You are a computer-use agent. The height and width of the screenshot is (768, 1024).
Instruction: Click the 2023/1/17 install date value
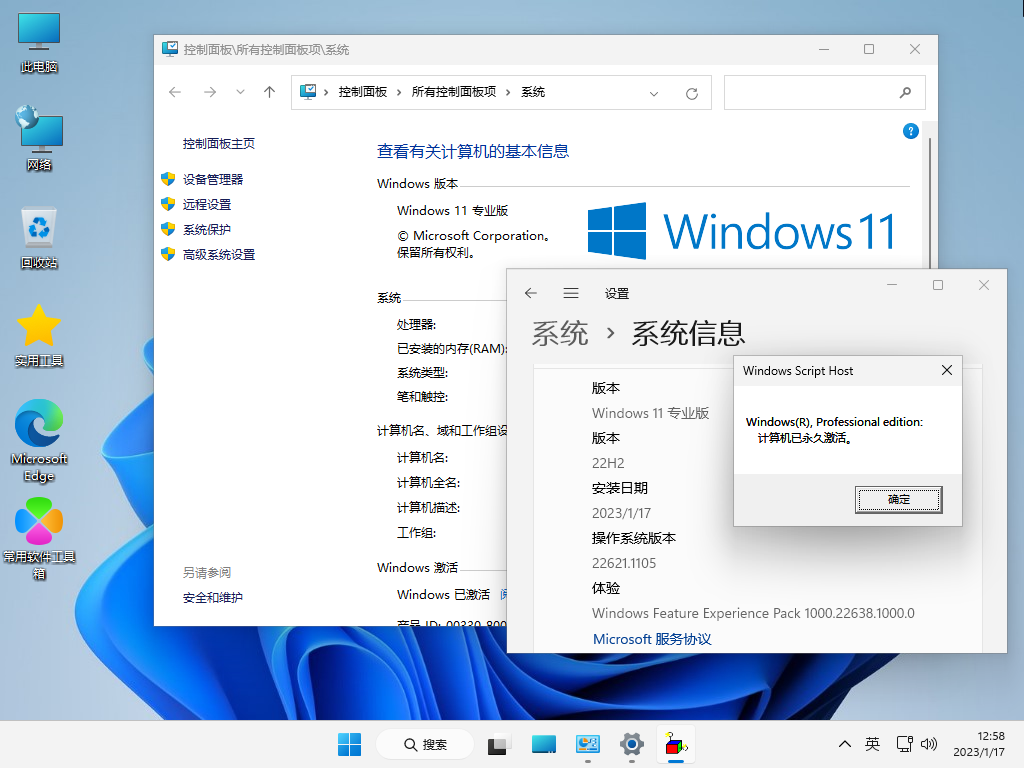[x=621, y=513]
